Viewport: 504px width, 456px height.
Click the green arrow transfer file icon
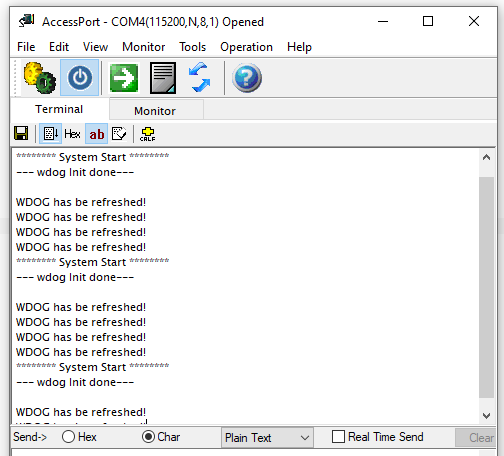124,78
